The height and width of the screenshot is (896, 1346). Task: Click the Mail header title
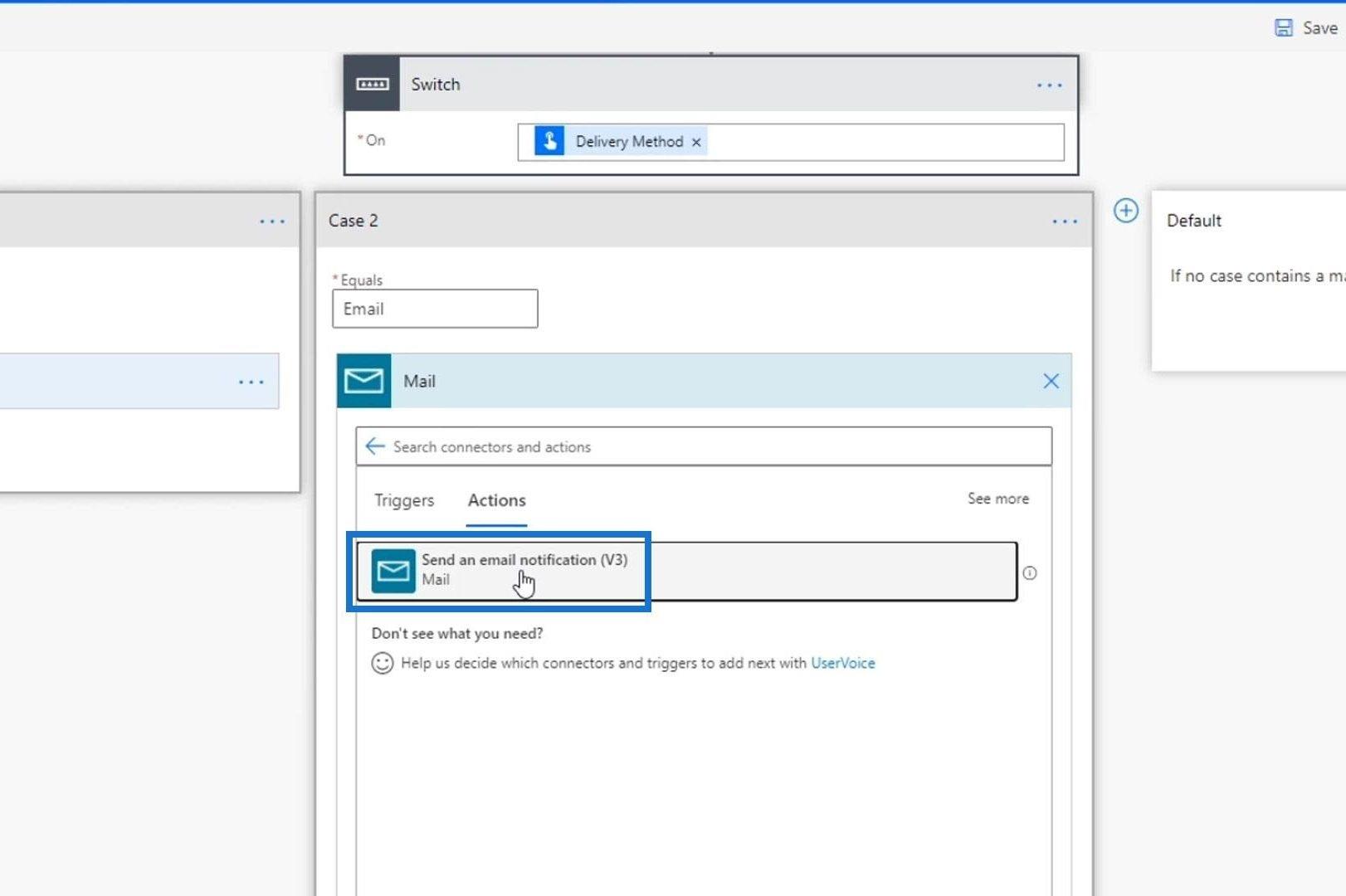coord(419,381)
